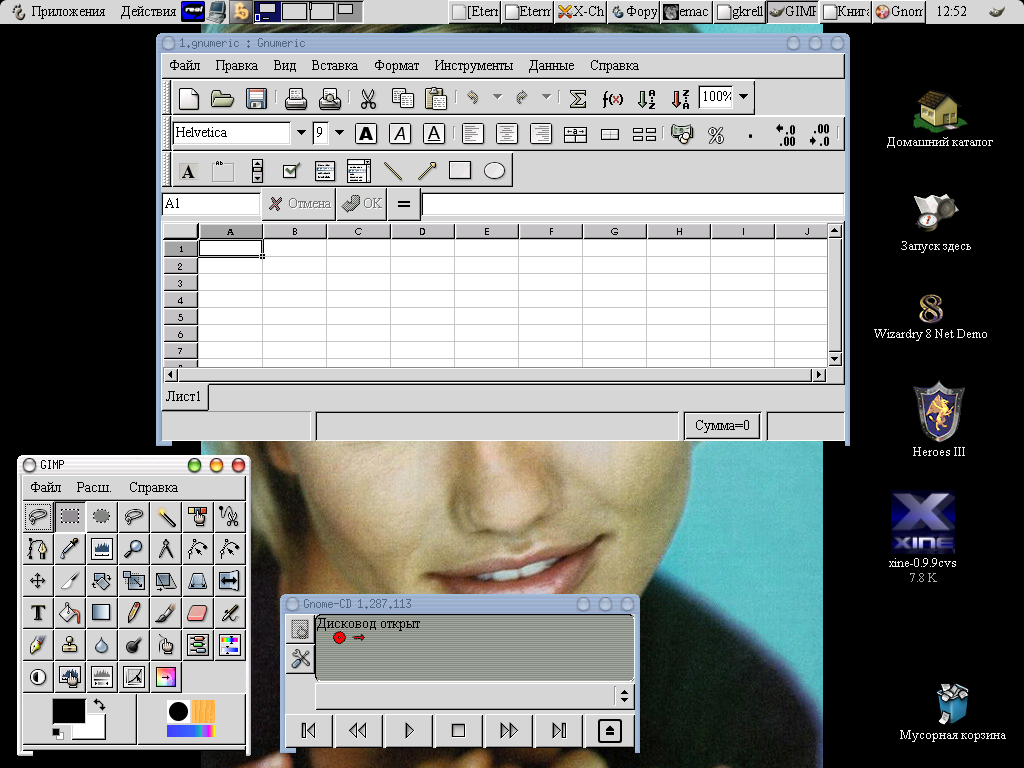Click the scissors Cut icon in Gnumeric

click(367, 99)
